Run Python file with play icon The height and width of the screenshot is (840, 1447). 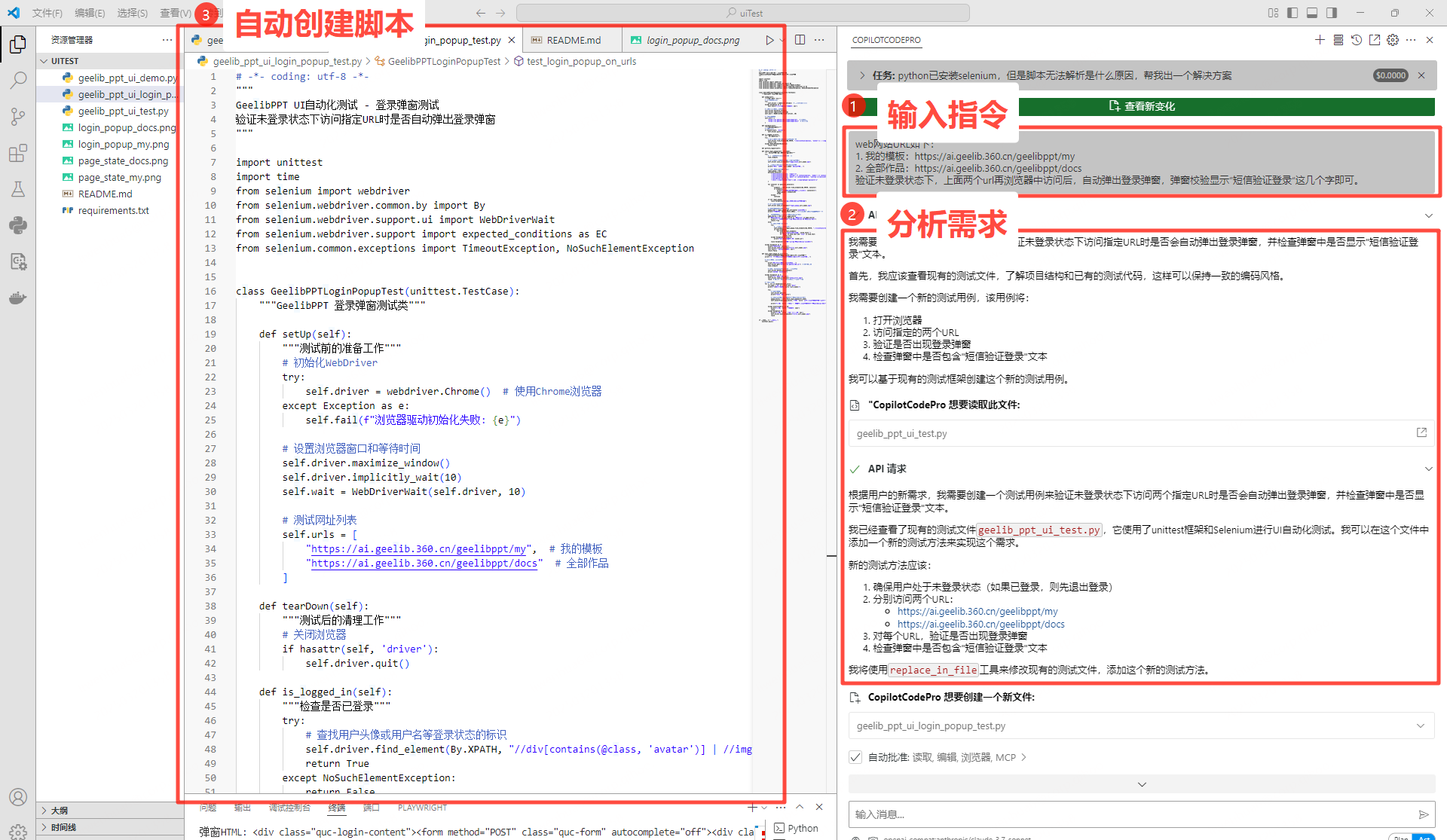(x=769, y=40)
